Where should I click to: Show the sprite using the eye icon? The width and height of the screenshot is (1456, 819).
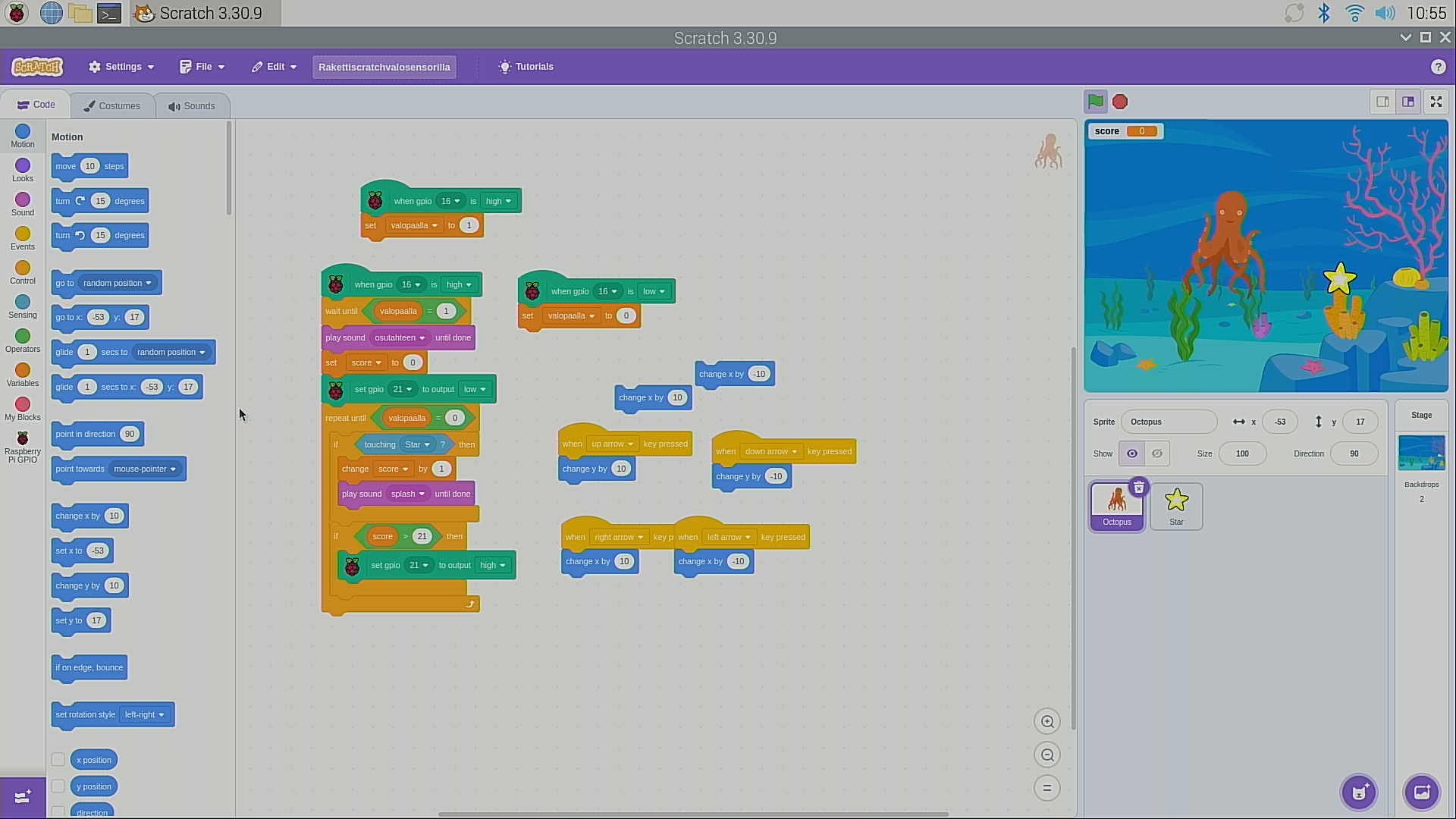1131,453
